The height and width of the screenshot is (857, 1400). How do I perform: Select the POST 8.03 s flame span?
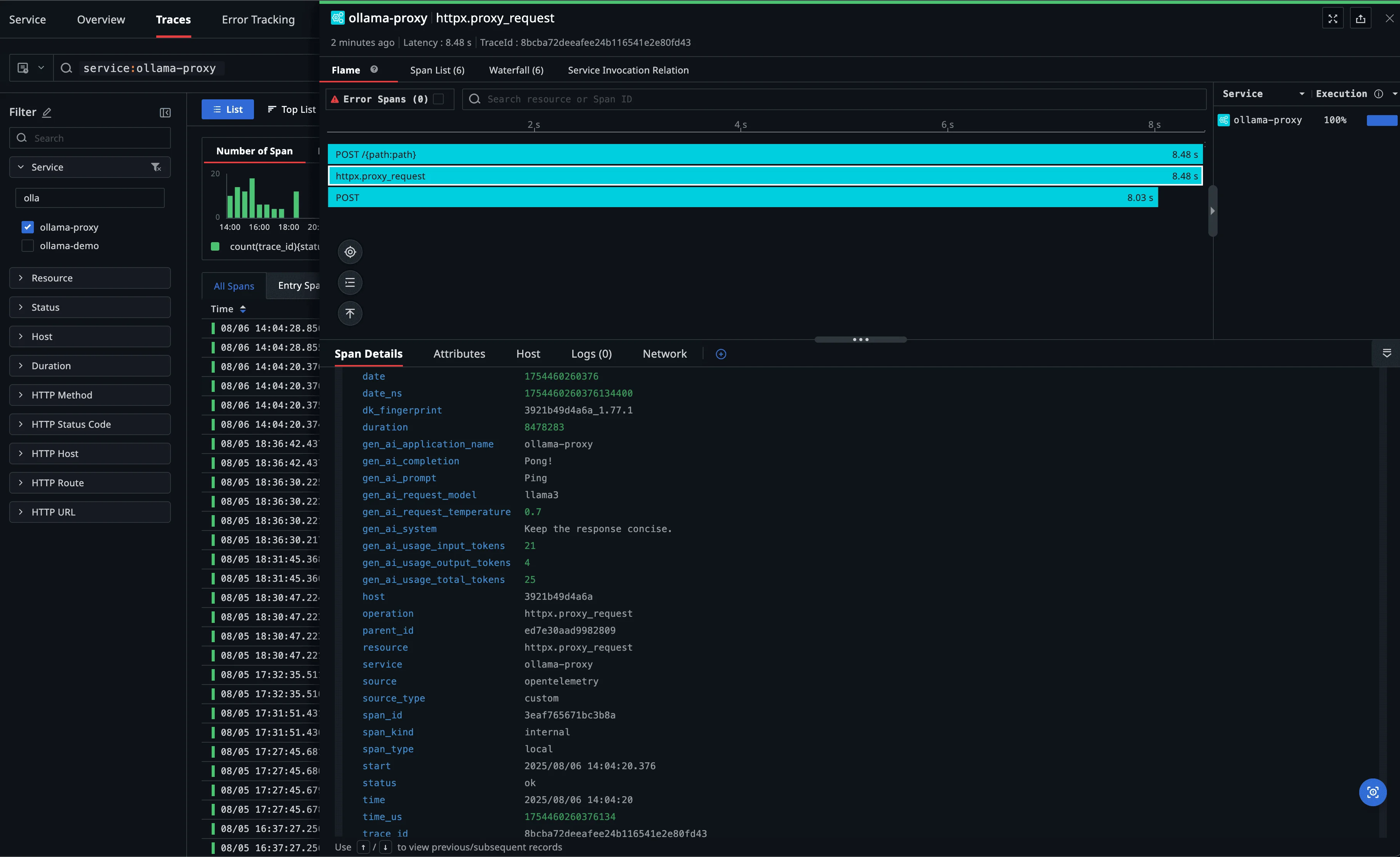[x=743, y=197]
